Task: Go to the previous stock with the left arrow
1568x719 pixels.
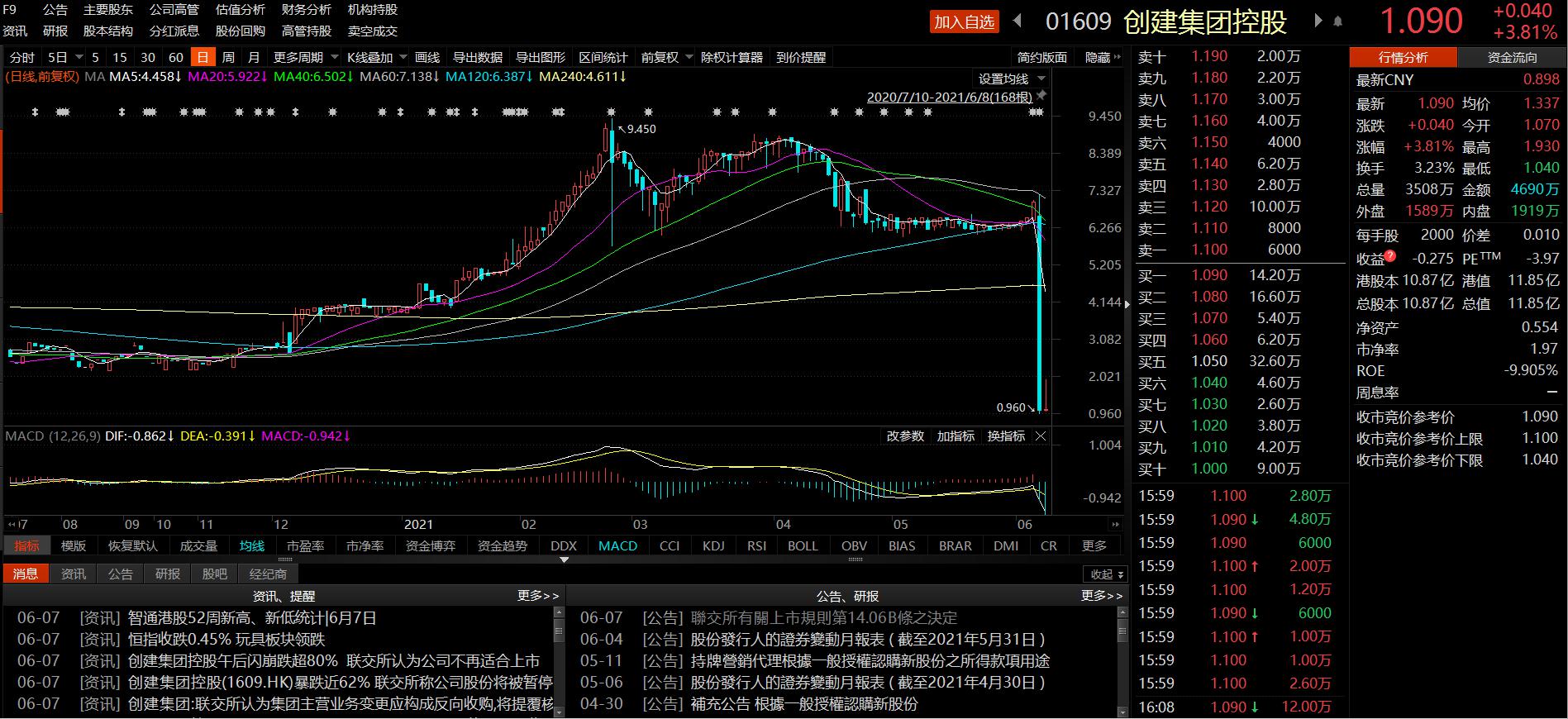Action: point(1018,21)
